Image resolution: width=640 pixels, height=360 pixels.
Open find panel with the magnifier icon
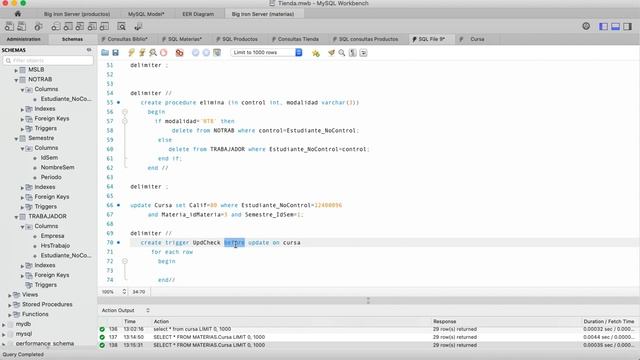pos(342,53)
